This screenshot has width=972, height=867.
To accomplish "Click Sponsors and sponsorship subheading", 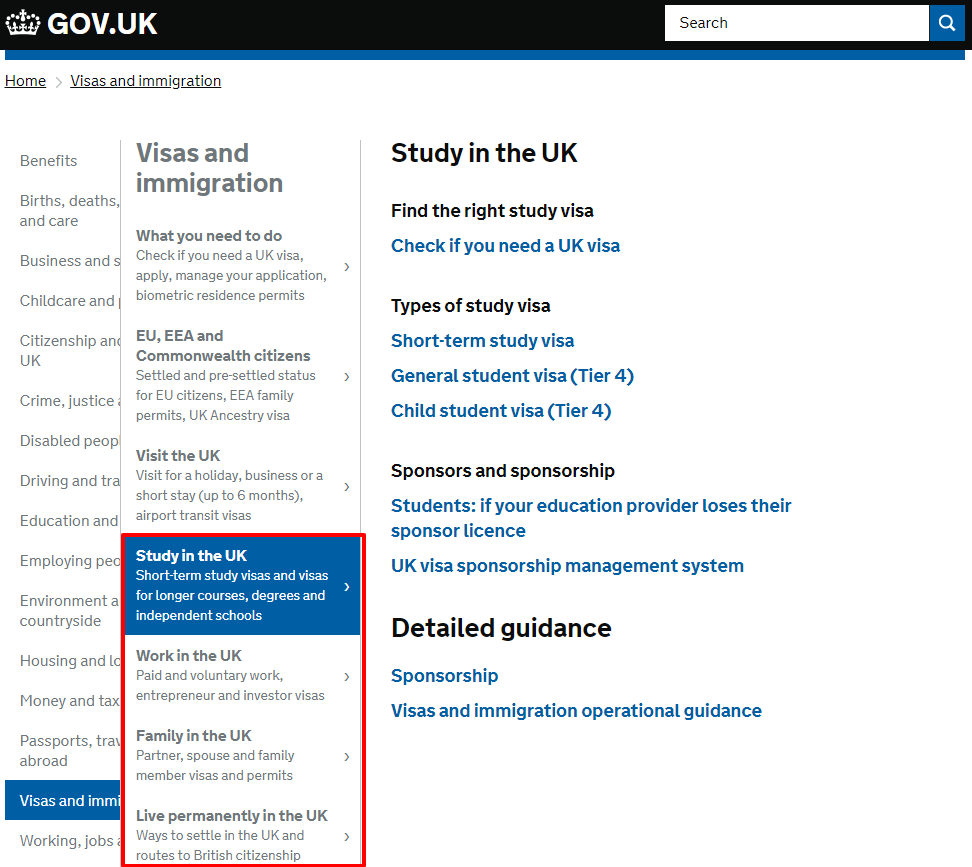I will [x=503, y=470].
